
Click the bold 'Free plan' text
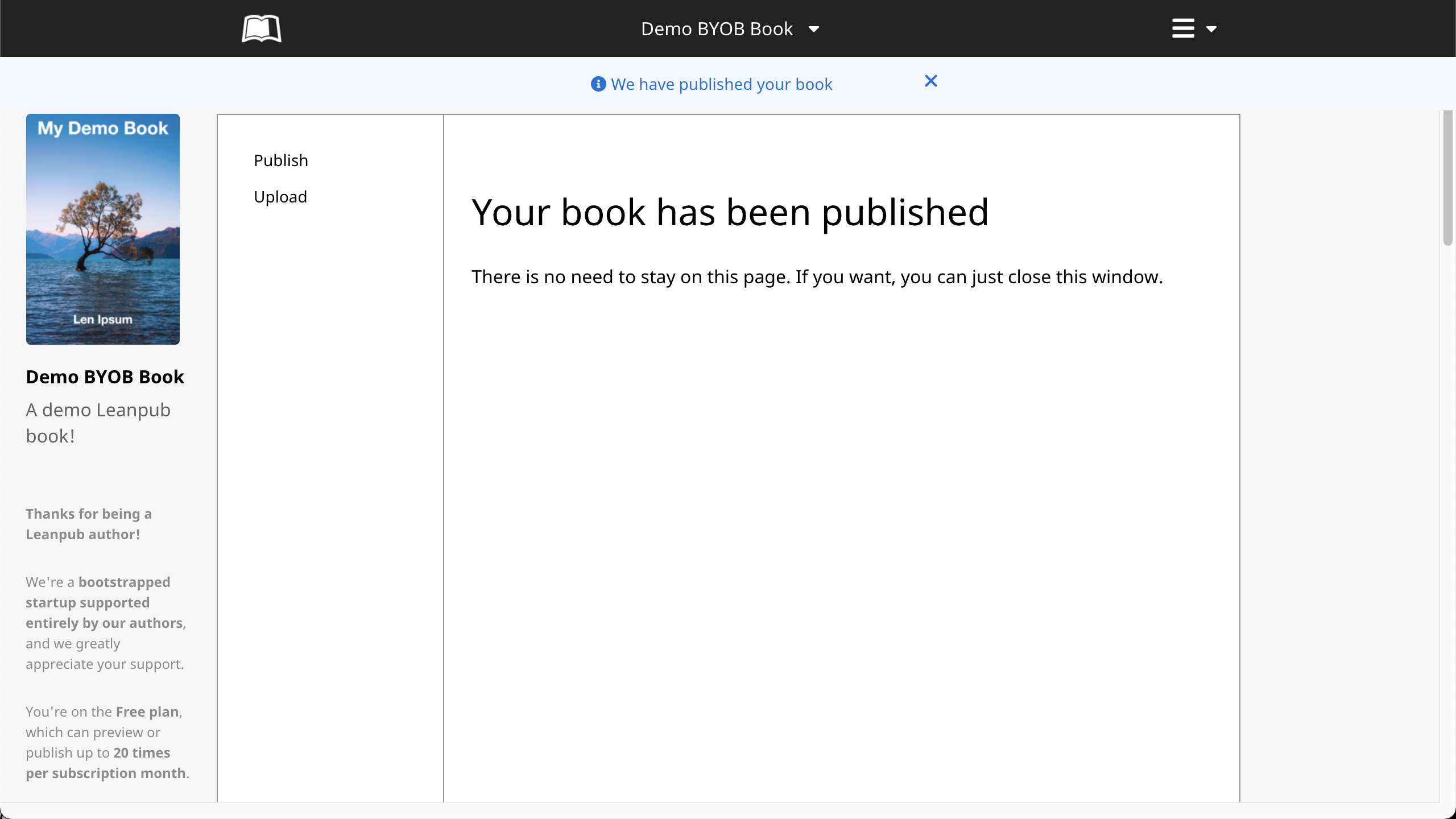click(x=147, y=712)
